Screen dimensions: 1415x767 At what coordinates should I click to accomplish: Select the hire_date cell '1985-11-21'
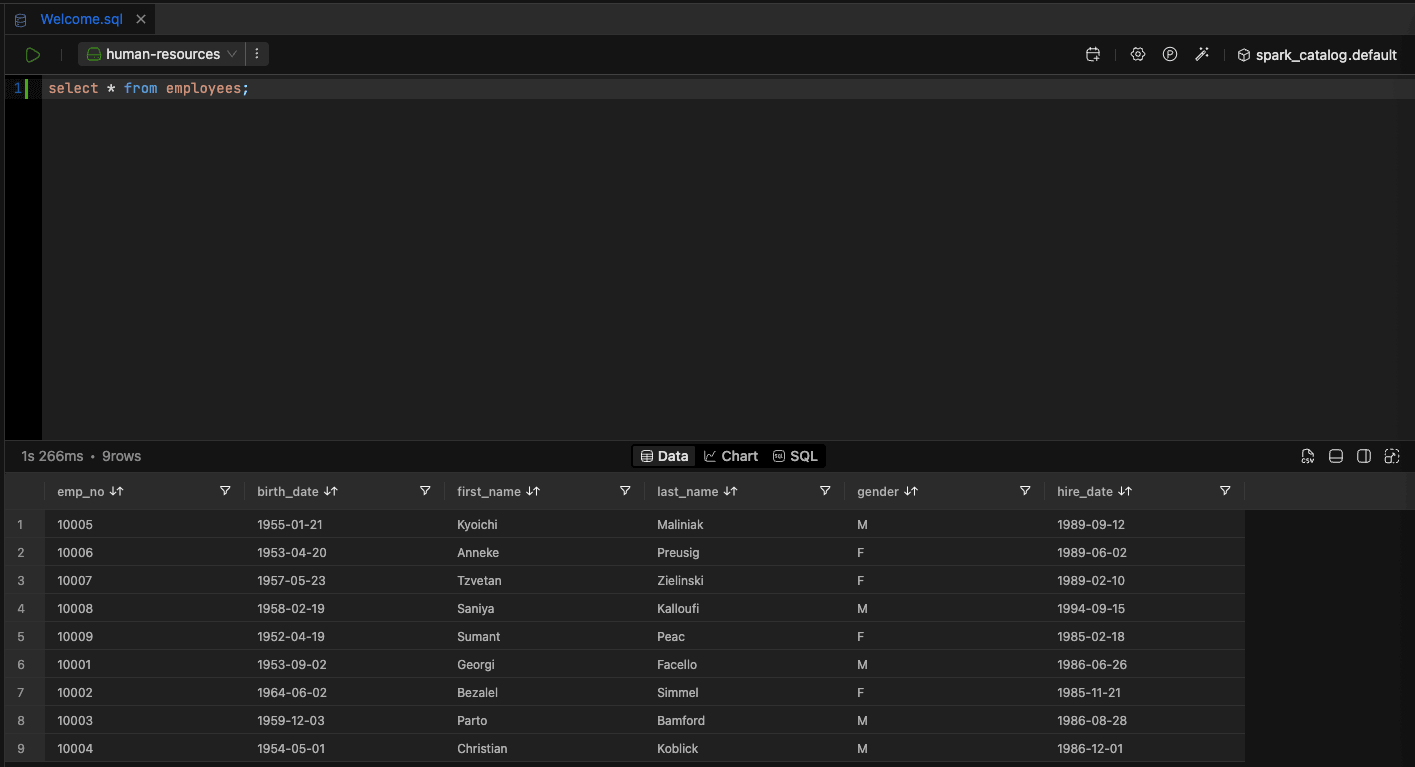tap(1144, 692)
